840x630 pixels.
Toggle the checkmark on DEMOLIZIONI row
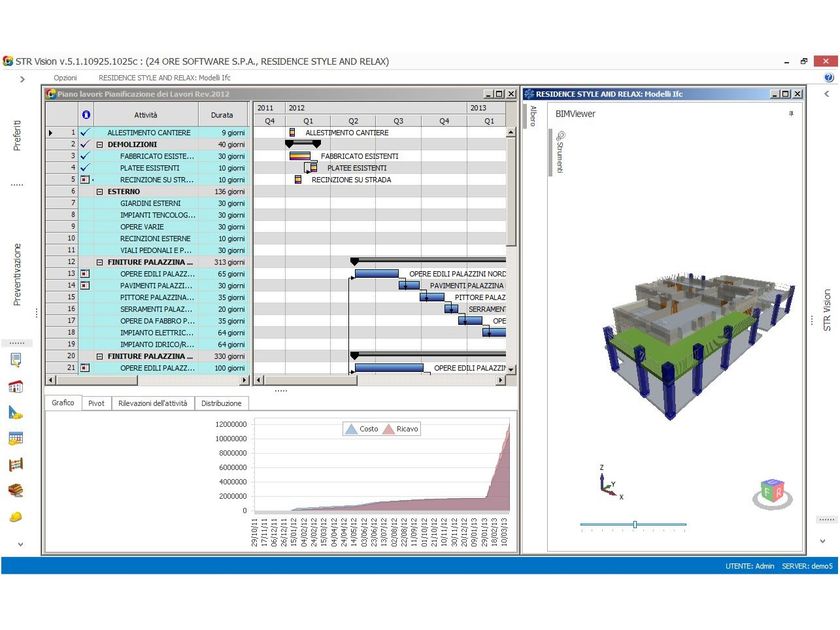[85, 144]
